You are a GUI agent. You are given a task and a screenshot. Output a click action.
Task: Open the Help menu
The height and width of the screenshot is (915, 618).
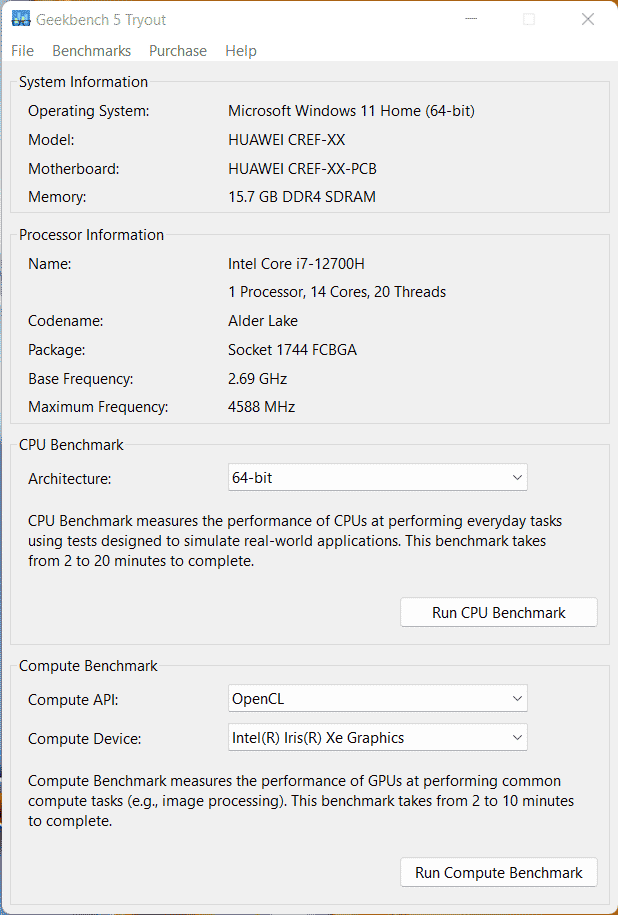pyautogui.click(x=241, y=51)
